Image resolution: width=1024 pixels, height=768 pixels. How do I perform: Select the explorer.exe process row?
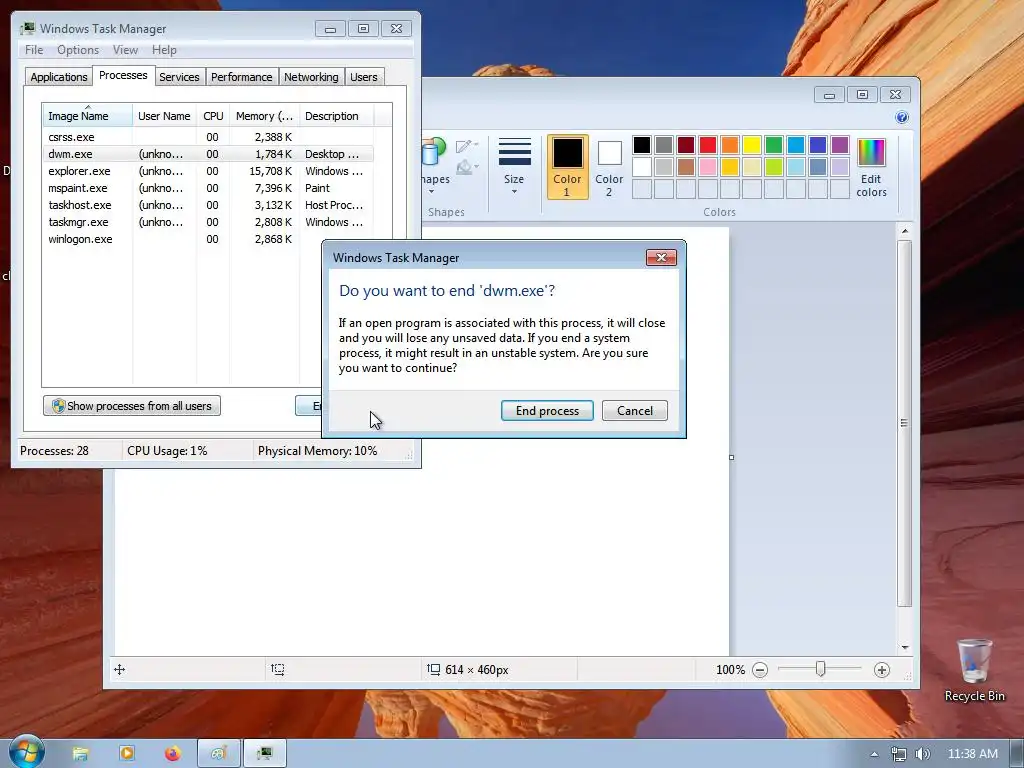pos(208,171)
